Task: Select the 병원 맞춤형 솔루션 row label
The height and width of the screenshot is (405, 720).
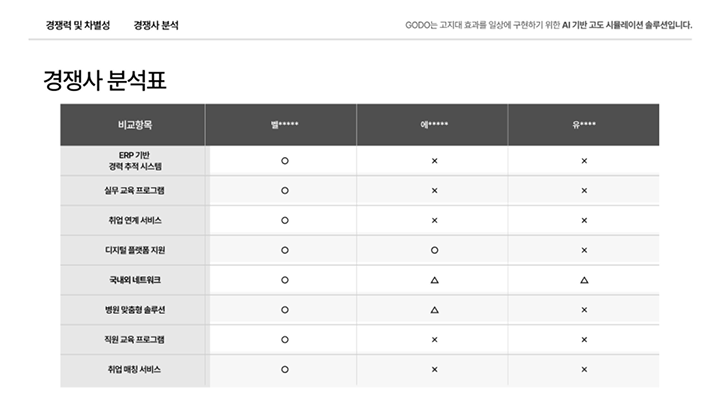Action: point(134,310)
